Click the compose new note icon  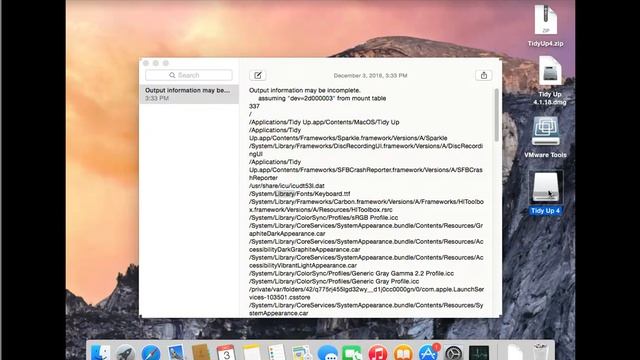[x=258, y=76]
